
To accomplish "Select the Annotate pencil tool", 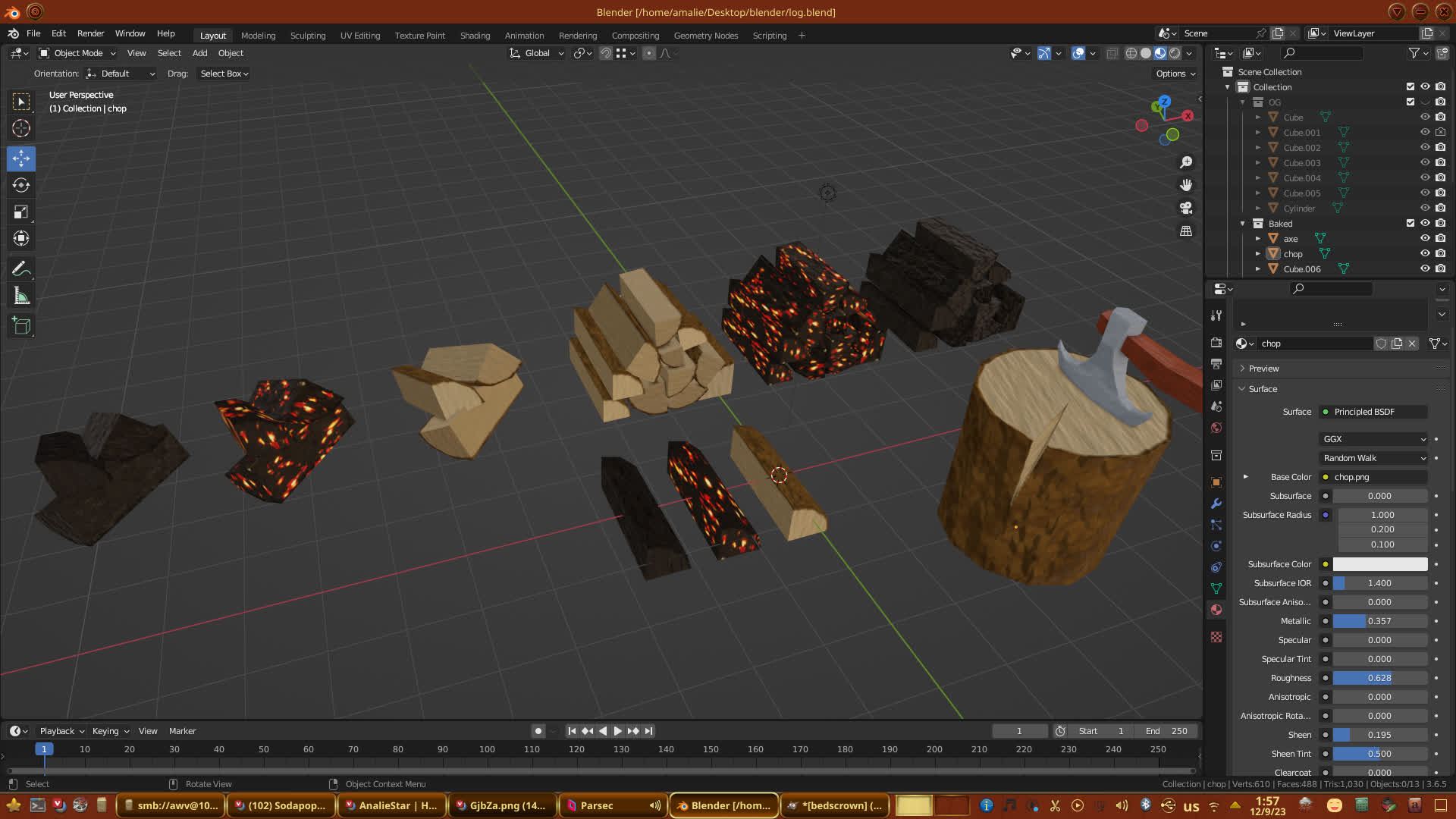I will (x=21, y=268).
